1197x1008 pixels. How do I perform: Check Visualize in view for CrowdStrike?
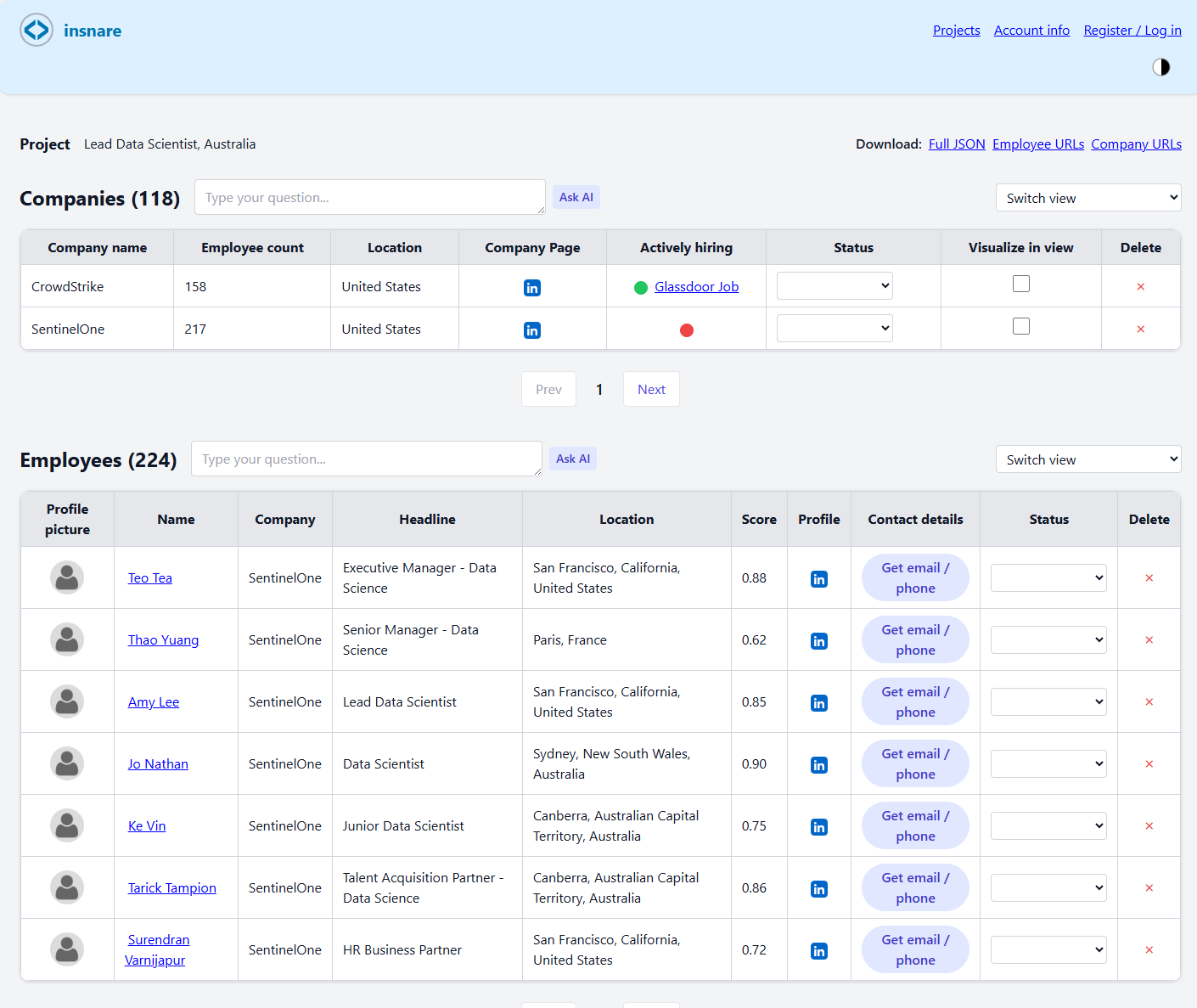[1021, 284]
